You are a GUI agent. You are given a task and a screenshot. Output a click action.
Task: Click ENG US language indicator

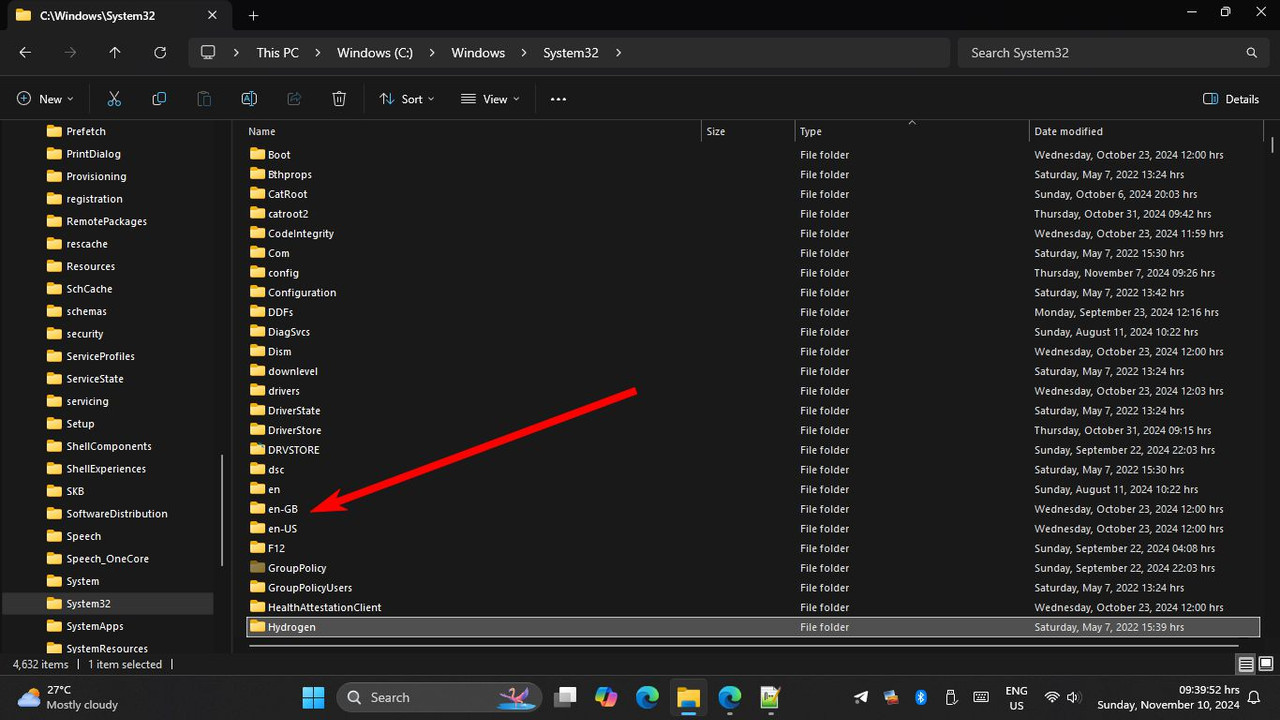point(1016,697)
